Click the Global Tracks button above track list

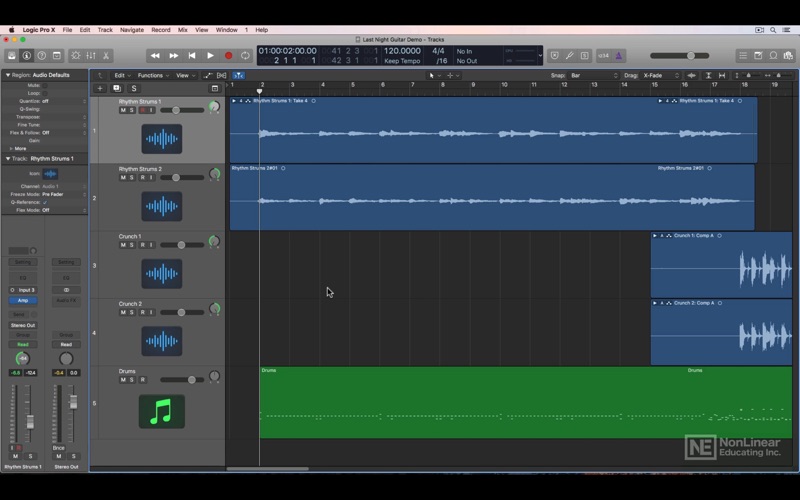click(215, 88)
